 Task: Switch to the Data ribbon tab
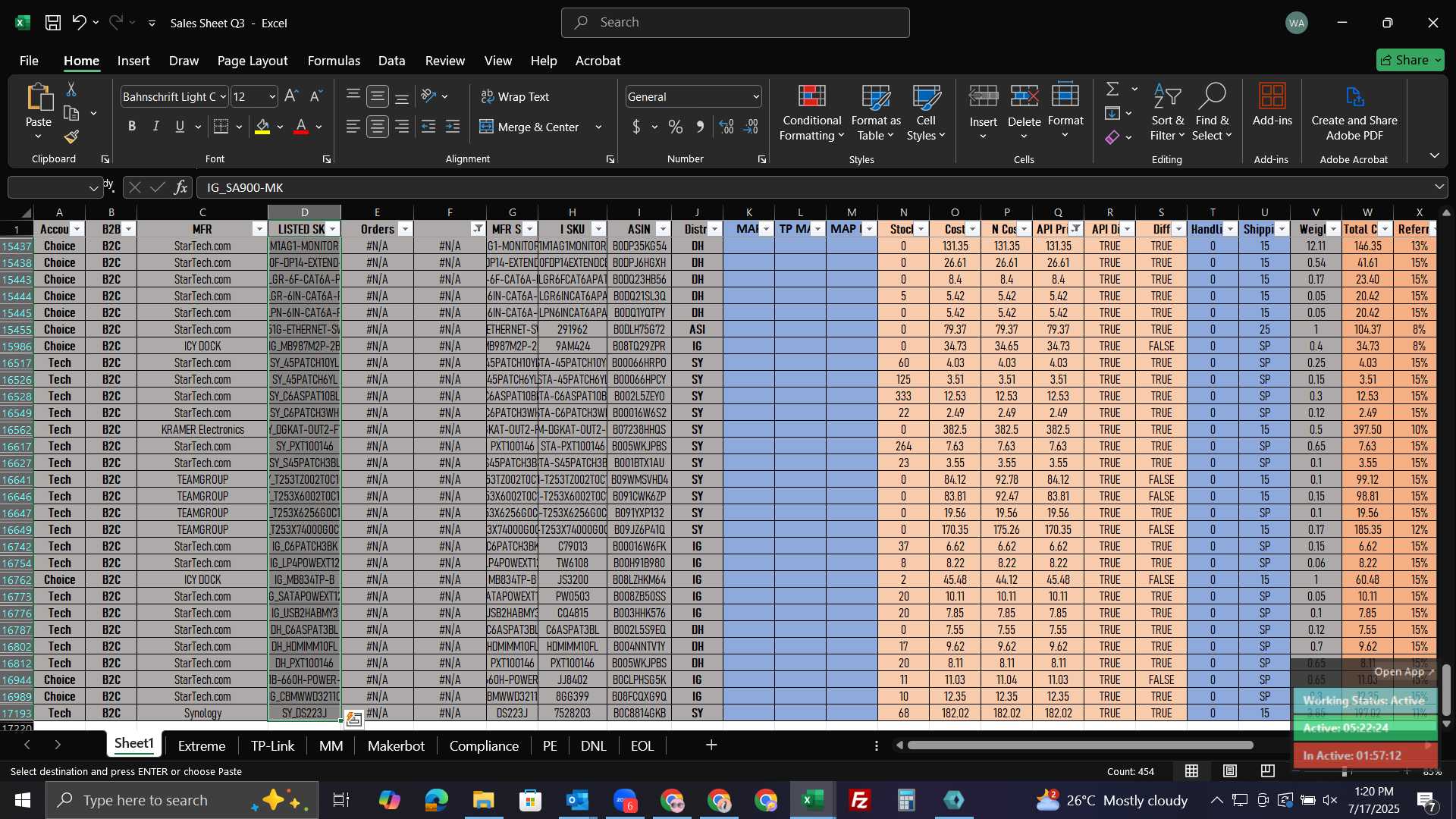pos(391,61)
